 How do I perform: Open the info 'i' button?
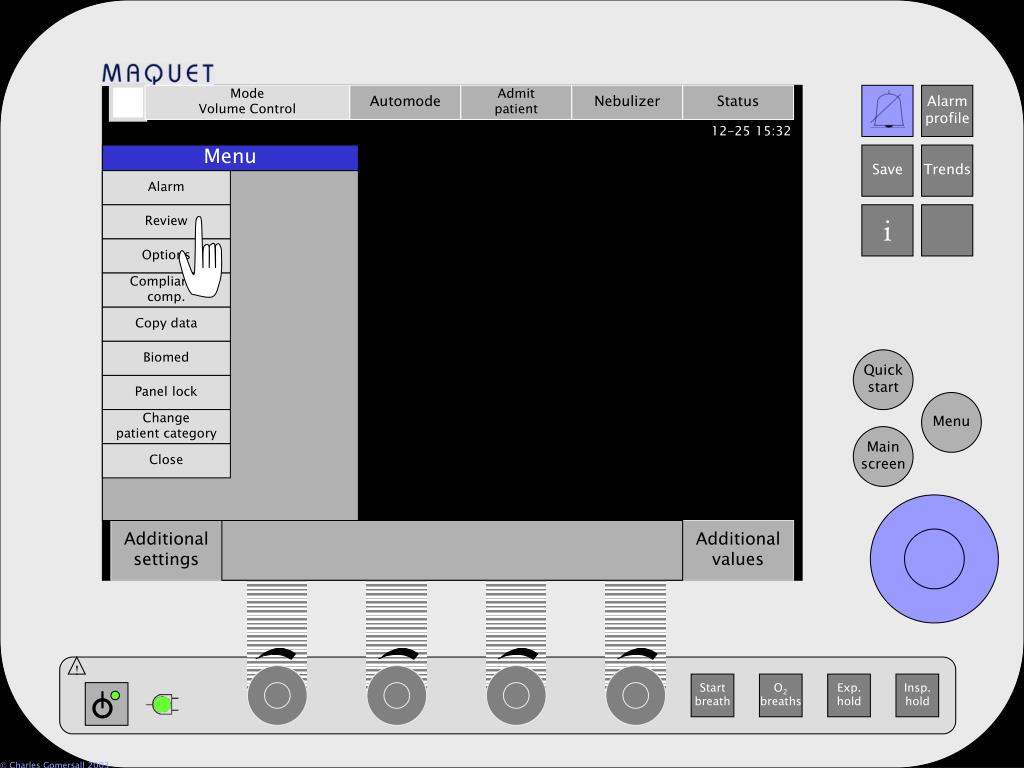[x=887, y=230]
